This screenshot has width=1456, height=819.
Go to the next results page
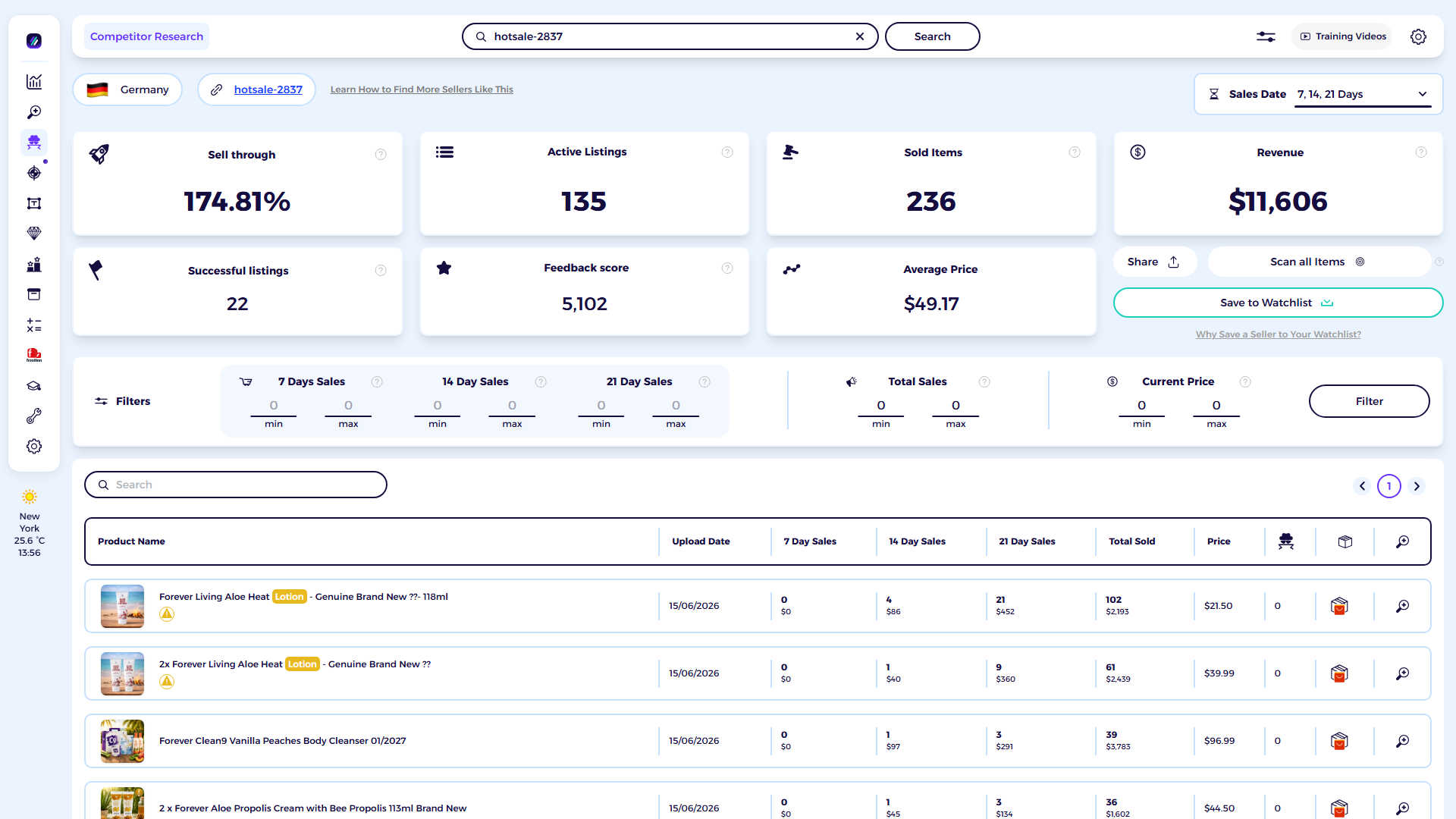coord(1417,486)
